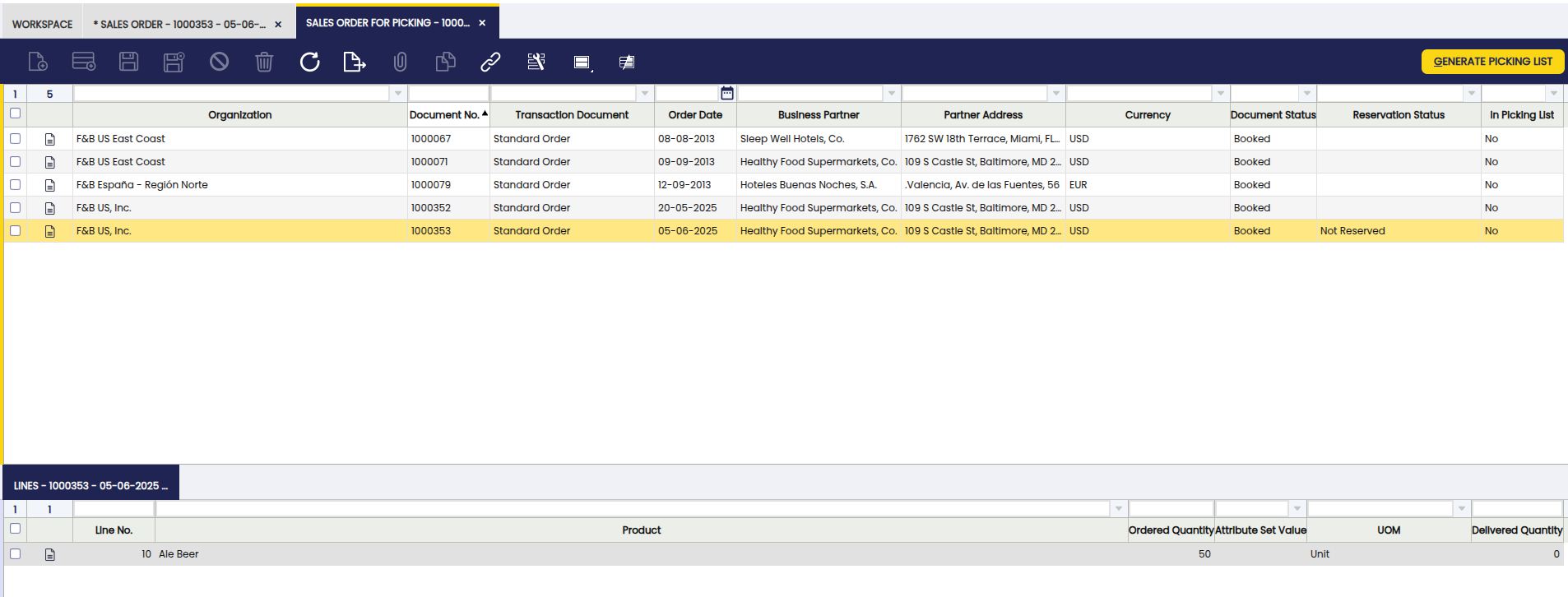Expand the Organization filter dropdown
The image size is (1568, 597).
tap(398, 94)
